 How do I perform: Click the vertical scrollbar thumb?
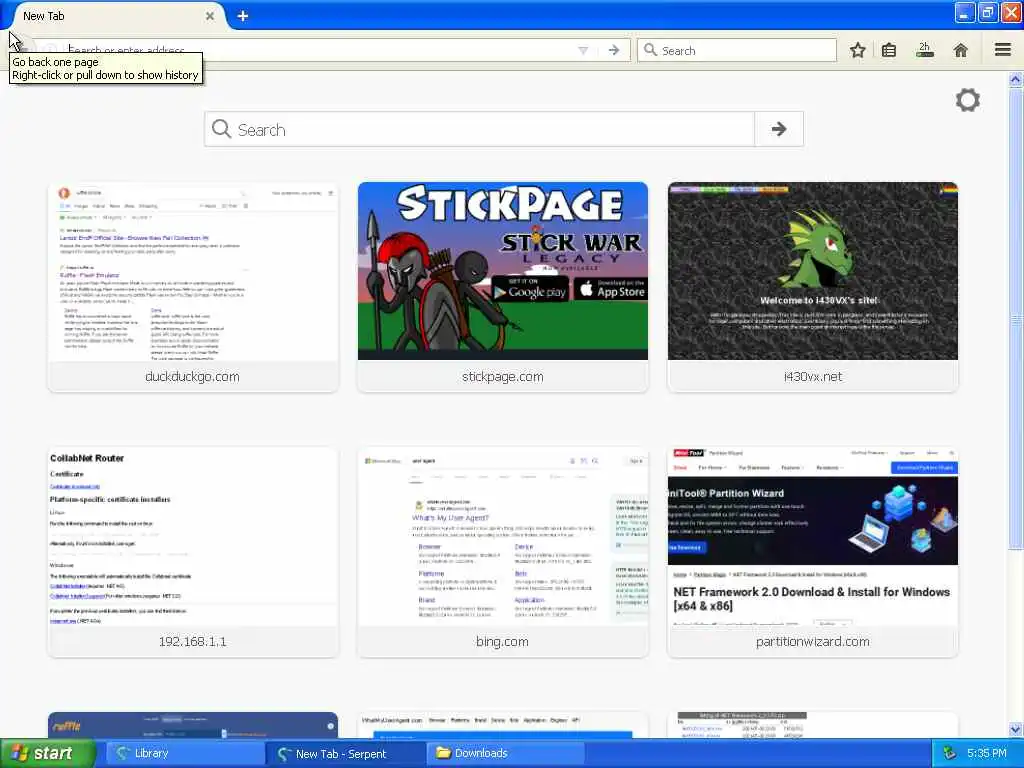coord(1016,319)
